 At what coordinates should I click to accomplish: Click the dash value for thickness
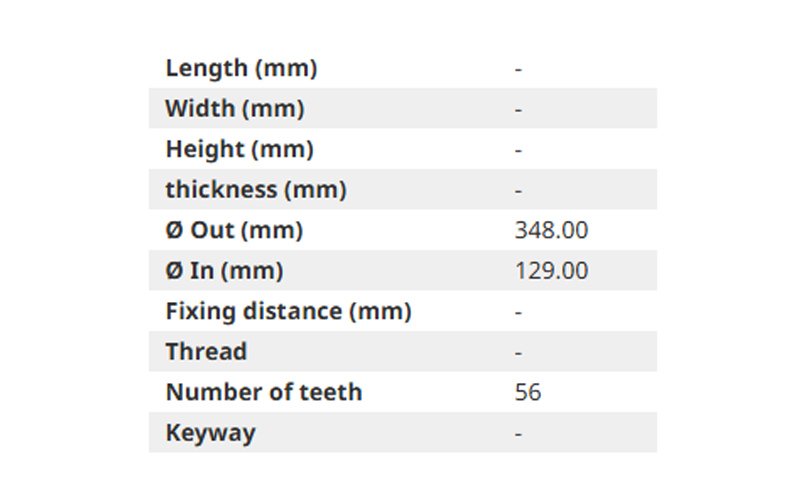point(518,190)
